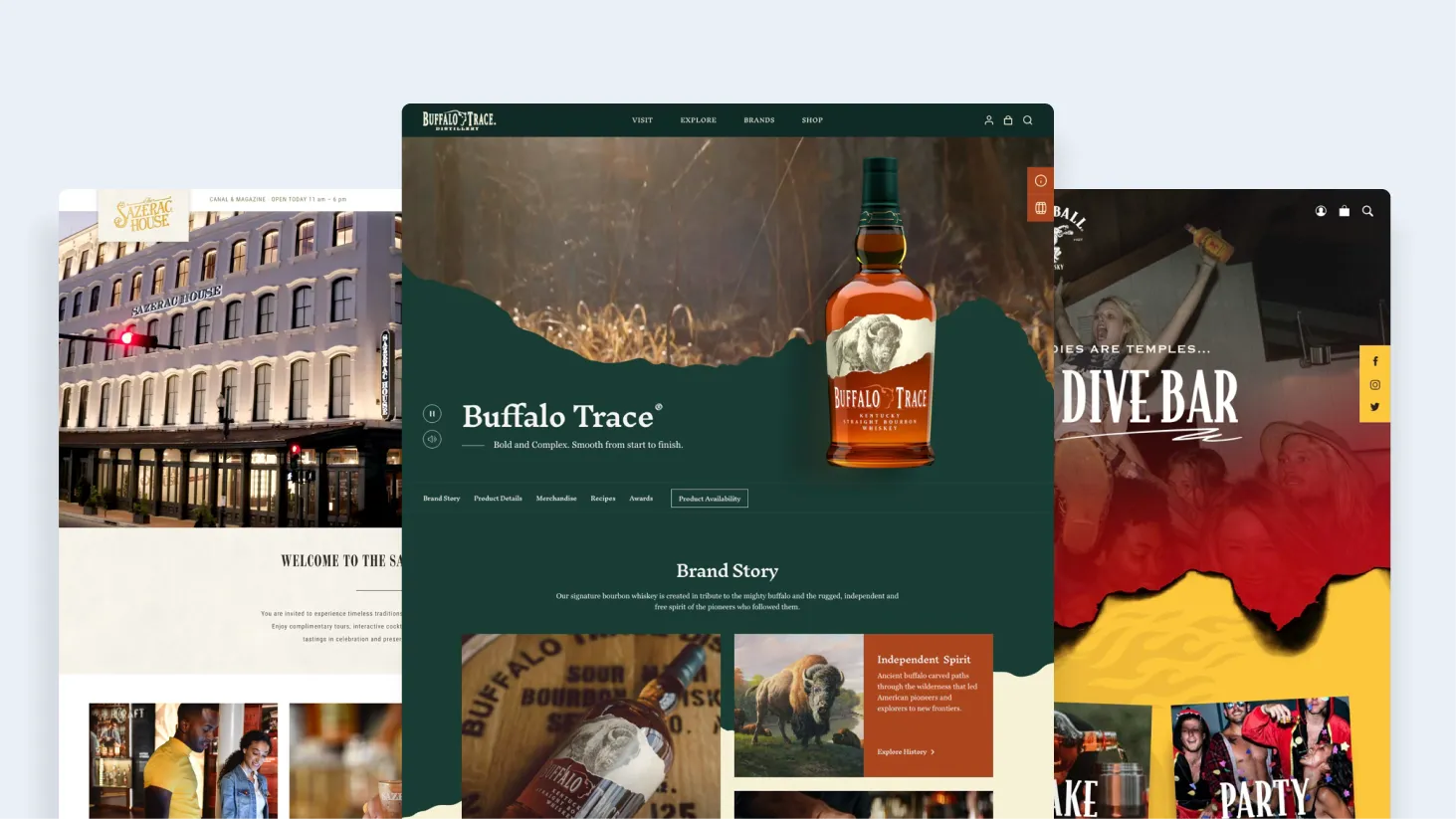Screen dimensions: 1456x819
Task: Click the DIVE BAR headline
Action: coord(1150,398)
